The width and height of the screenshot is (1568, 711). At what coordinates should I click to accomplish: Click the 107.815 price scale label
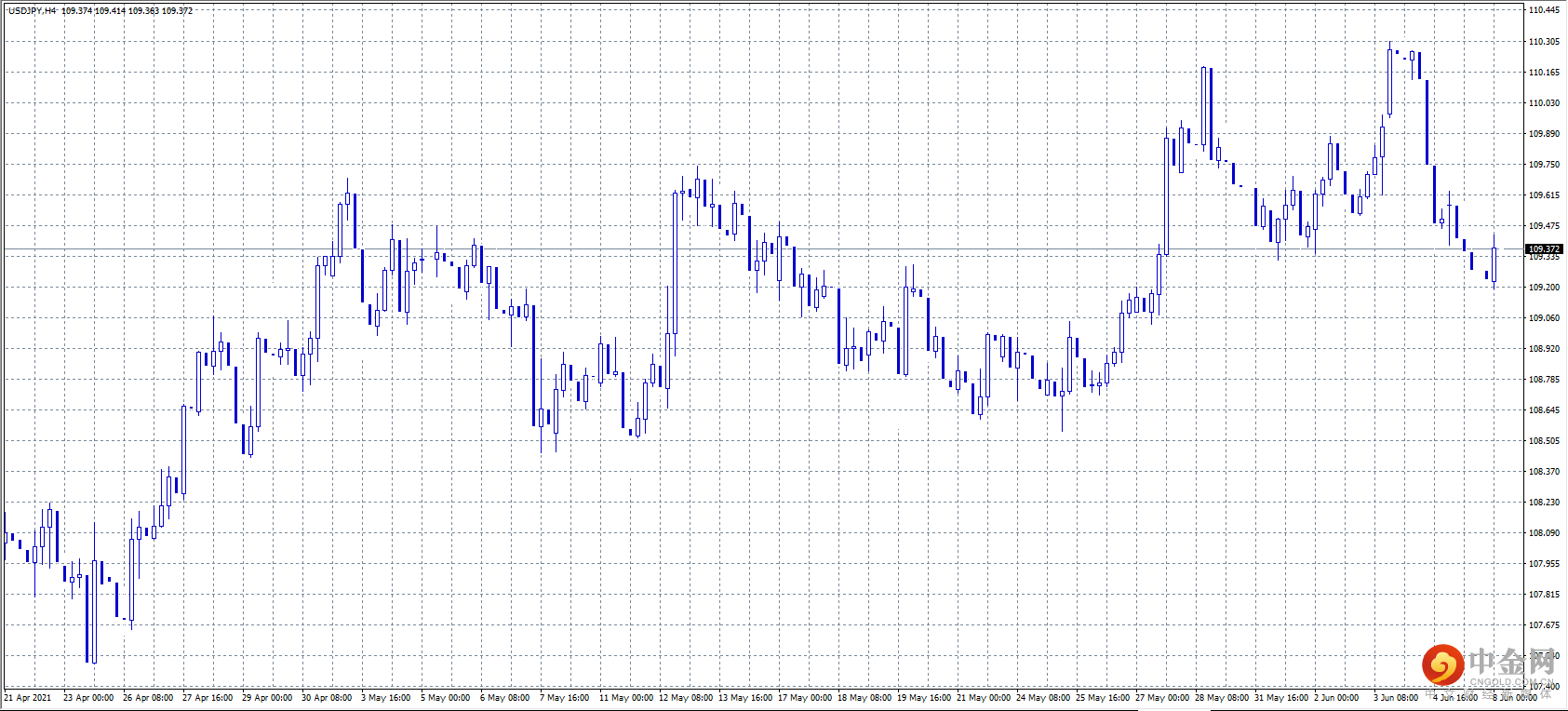1544,595
